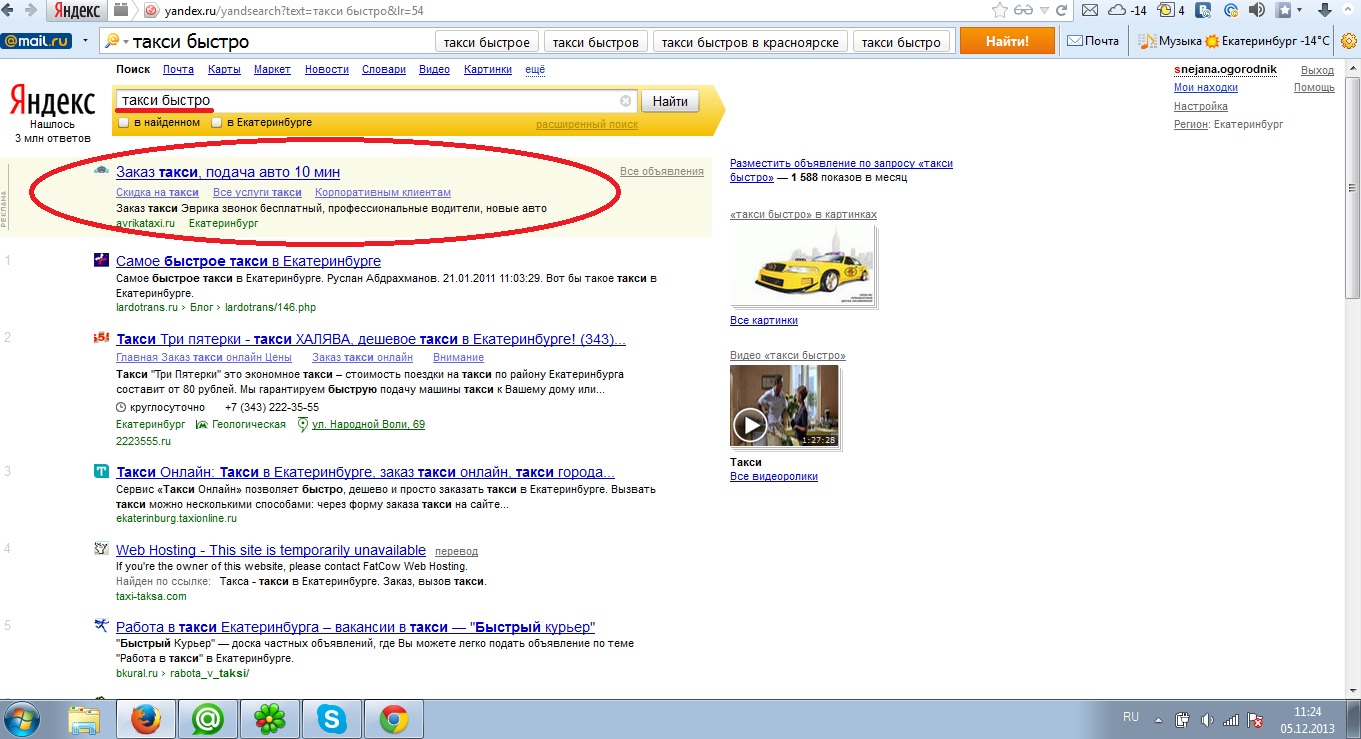Switch to the 'Картинки' service tab
Screen dimensions: 1361x739
pos(488,70)
